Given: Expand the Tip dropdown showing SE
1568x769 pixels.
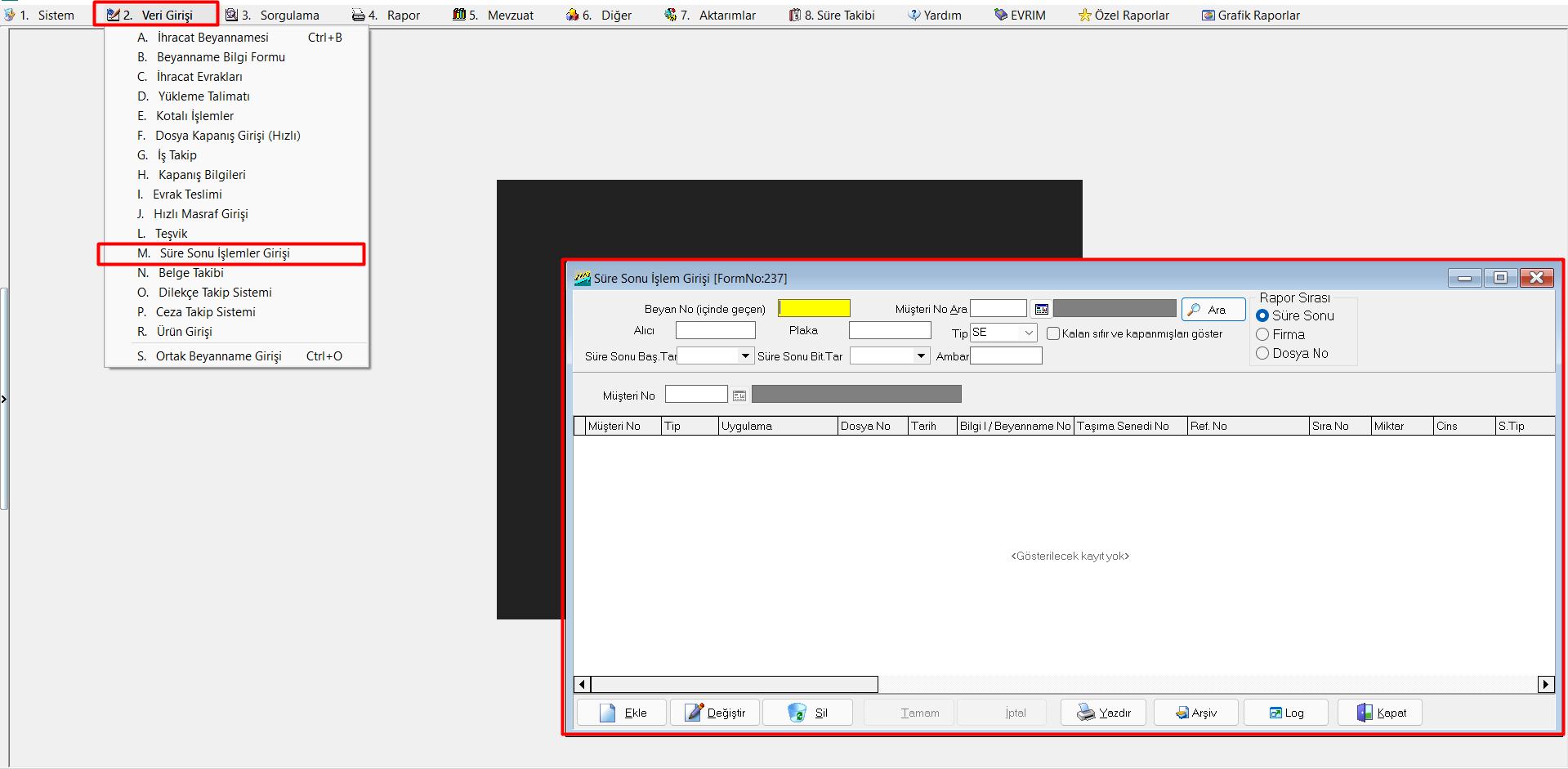Looking at the screenshot, I should pyautogui.click(x=1028, y=333).
